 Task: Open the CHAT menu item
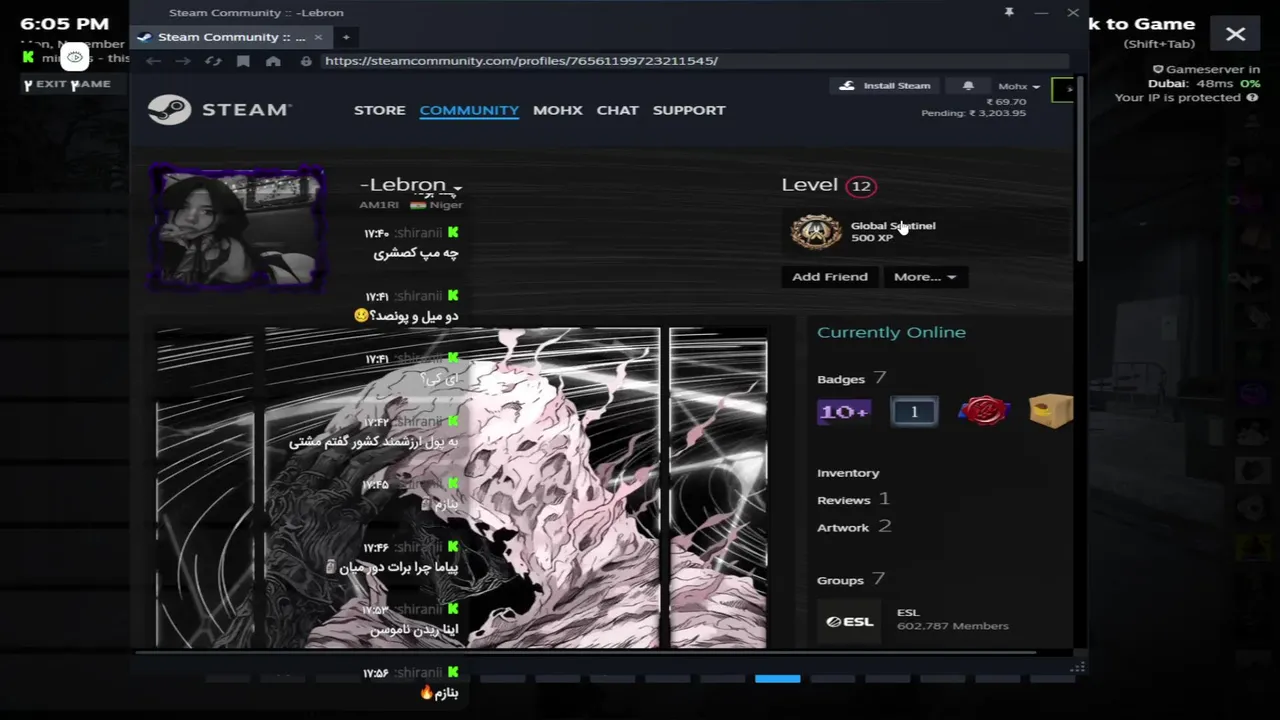click(x=617, y=110)
